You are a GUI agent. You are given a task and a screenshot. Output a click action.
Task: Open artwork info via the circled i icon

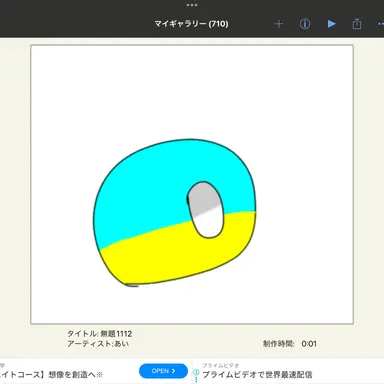click(305, 24)
